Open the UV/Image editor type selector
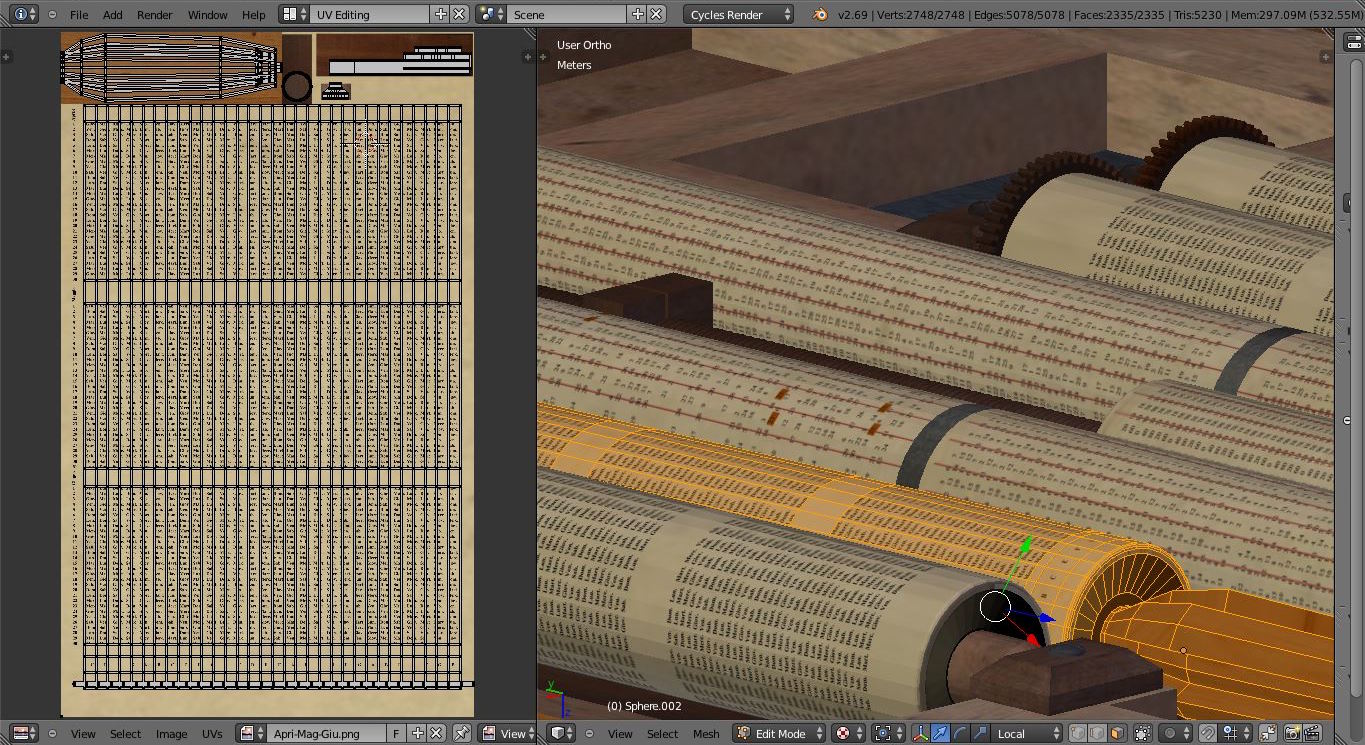The image size is (1365, 745). coord(25,733)
